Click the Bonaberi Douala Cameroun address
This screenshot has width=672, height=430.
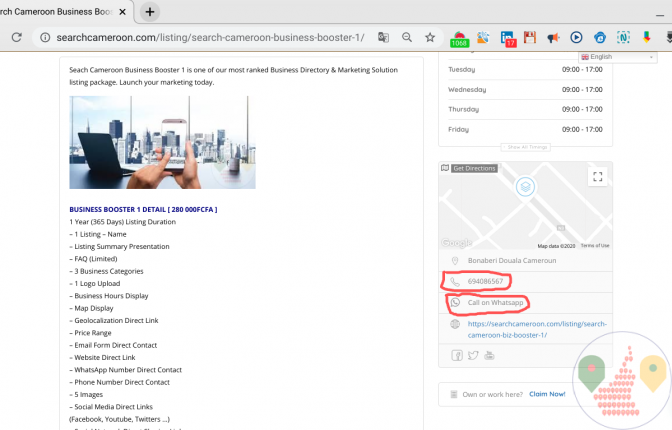point(512,261)
